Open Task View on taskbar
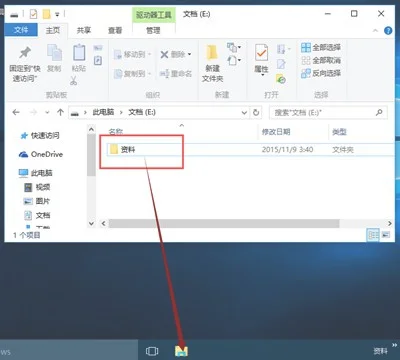Image resolution: width=400 pixels, height=360 pixels. (152, 351)
